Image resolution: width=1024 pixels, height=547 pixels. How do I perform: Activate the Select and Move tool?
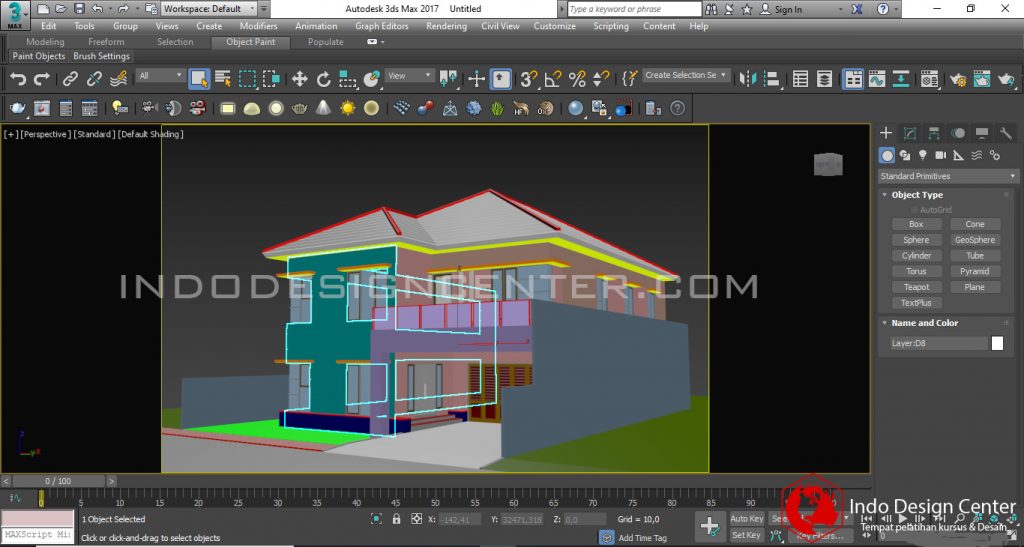point(299,79)
